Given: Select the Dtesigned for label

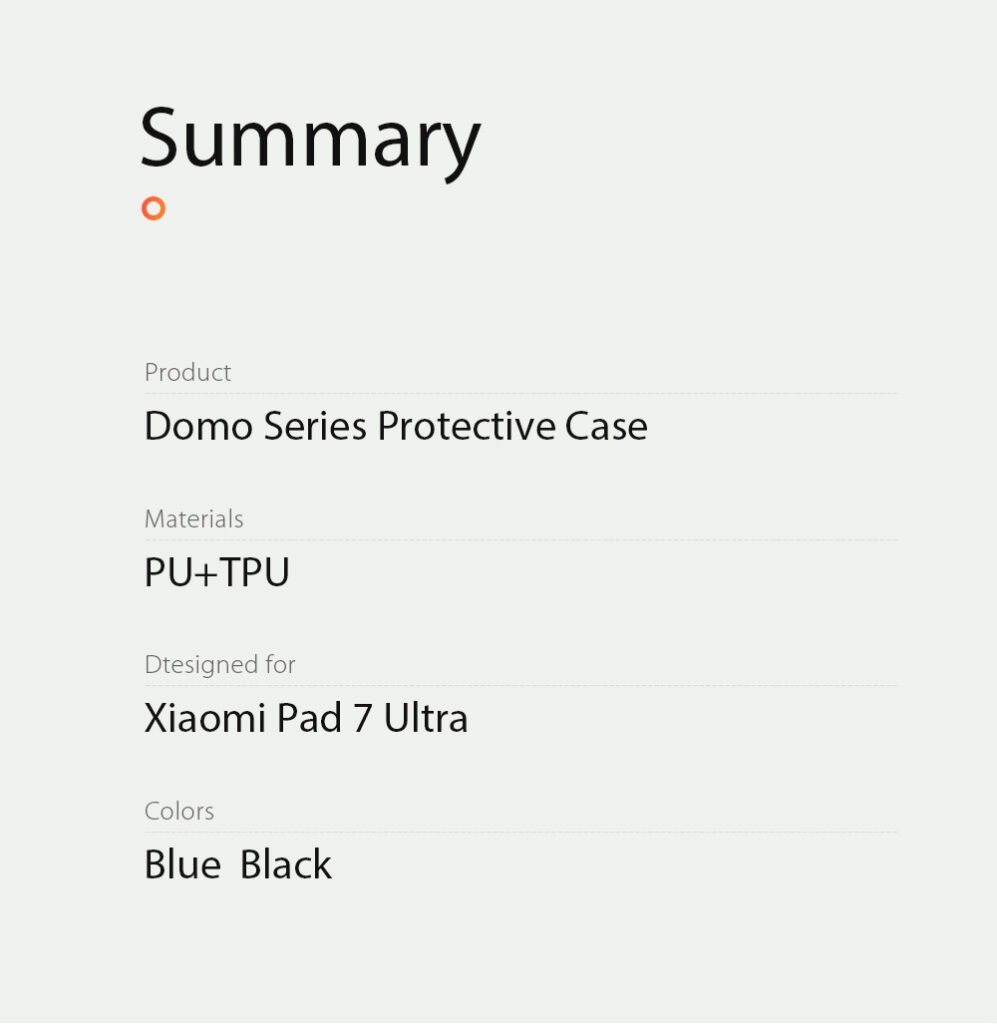Looking at the screenshot, I should 220,665.
